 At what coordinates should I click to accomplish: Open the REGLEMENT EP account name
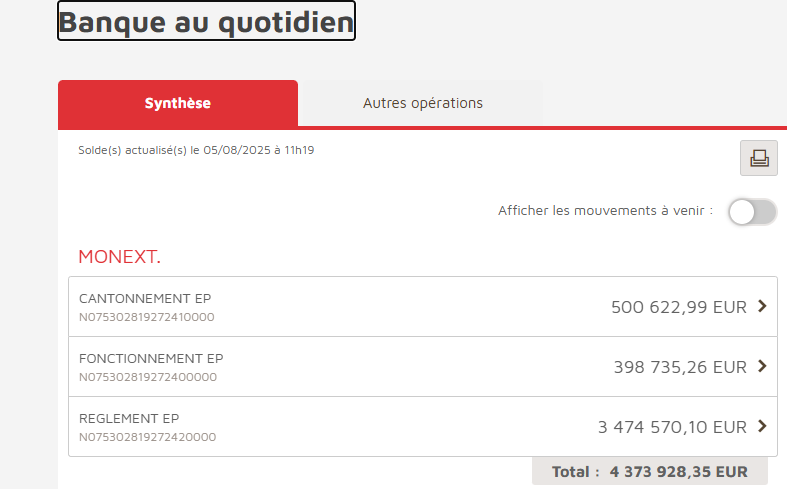(x=129, y=418)
